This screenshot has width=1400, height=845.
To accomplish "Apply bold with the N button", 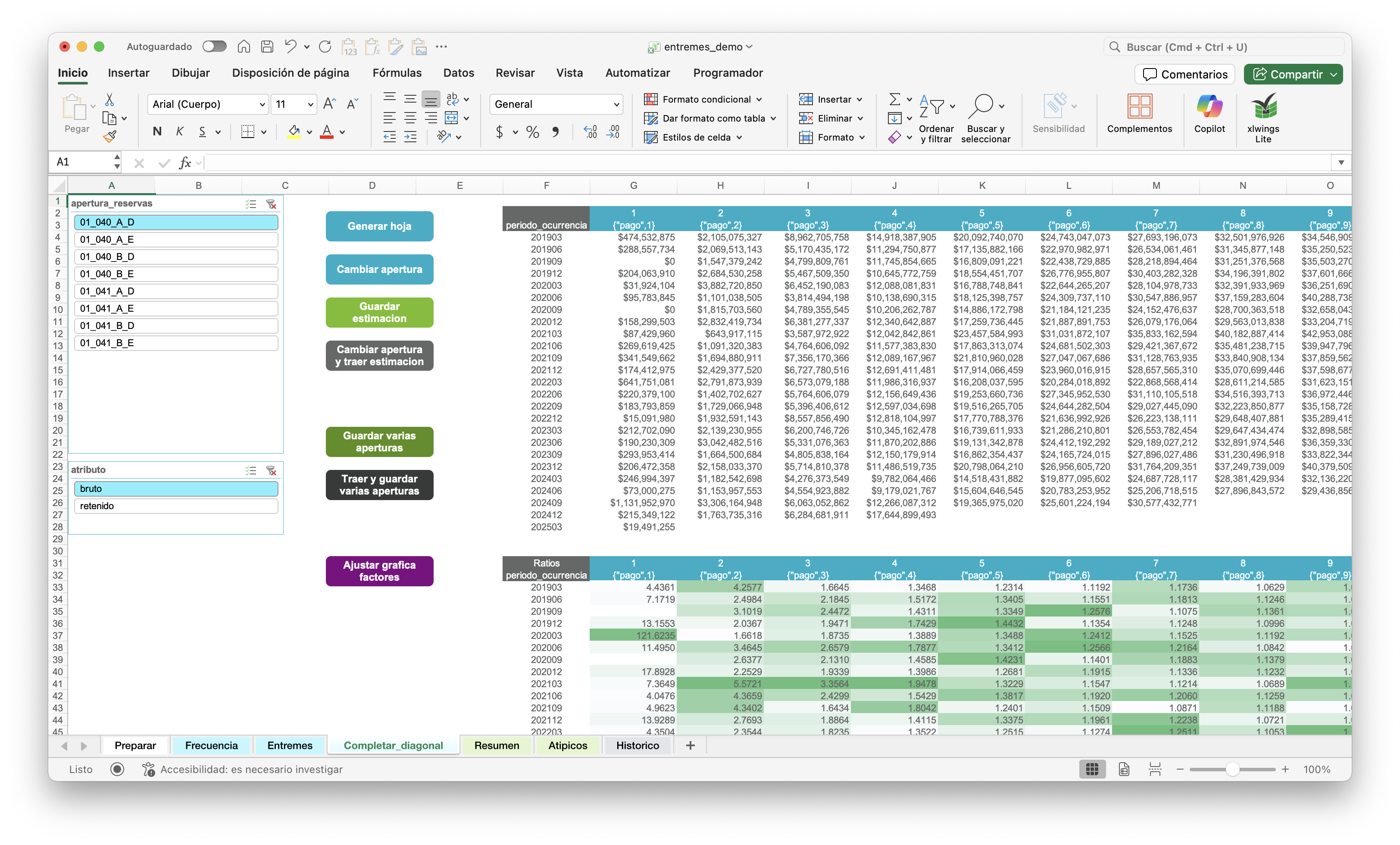I will tap(157, 132).
